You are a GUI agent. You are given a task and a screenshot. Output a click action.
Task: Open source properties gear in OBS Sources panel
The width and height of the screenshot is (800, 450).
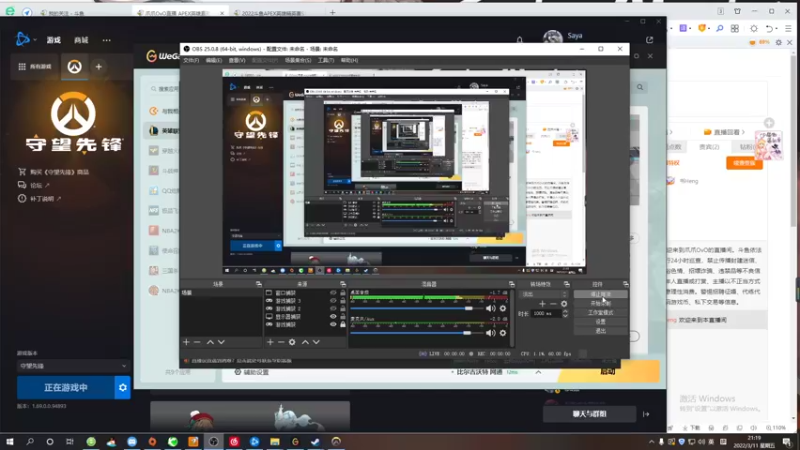pos(292,342)
